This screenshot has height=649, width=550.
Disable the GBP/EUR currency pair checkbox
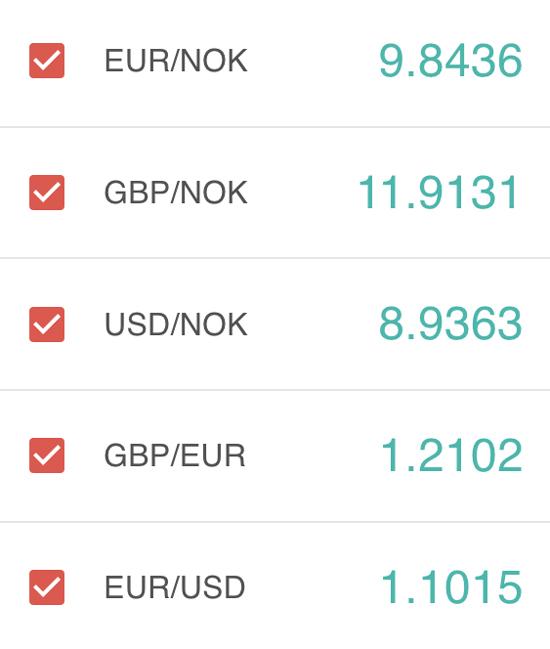tap(47, 455)
